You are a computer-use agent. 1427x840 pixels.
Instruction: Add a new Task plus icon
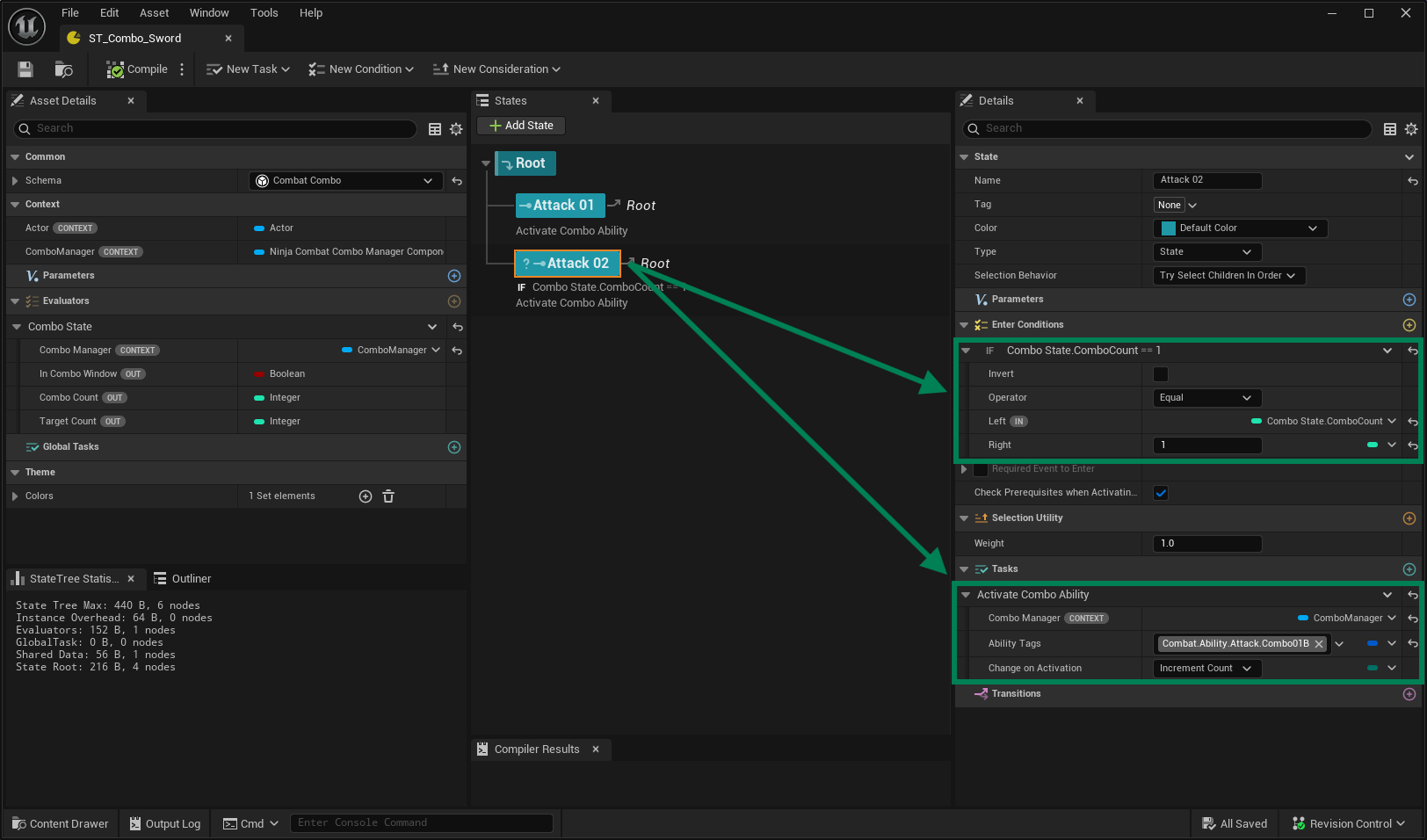tap(1409, 569)
